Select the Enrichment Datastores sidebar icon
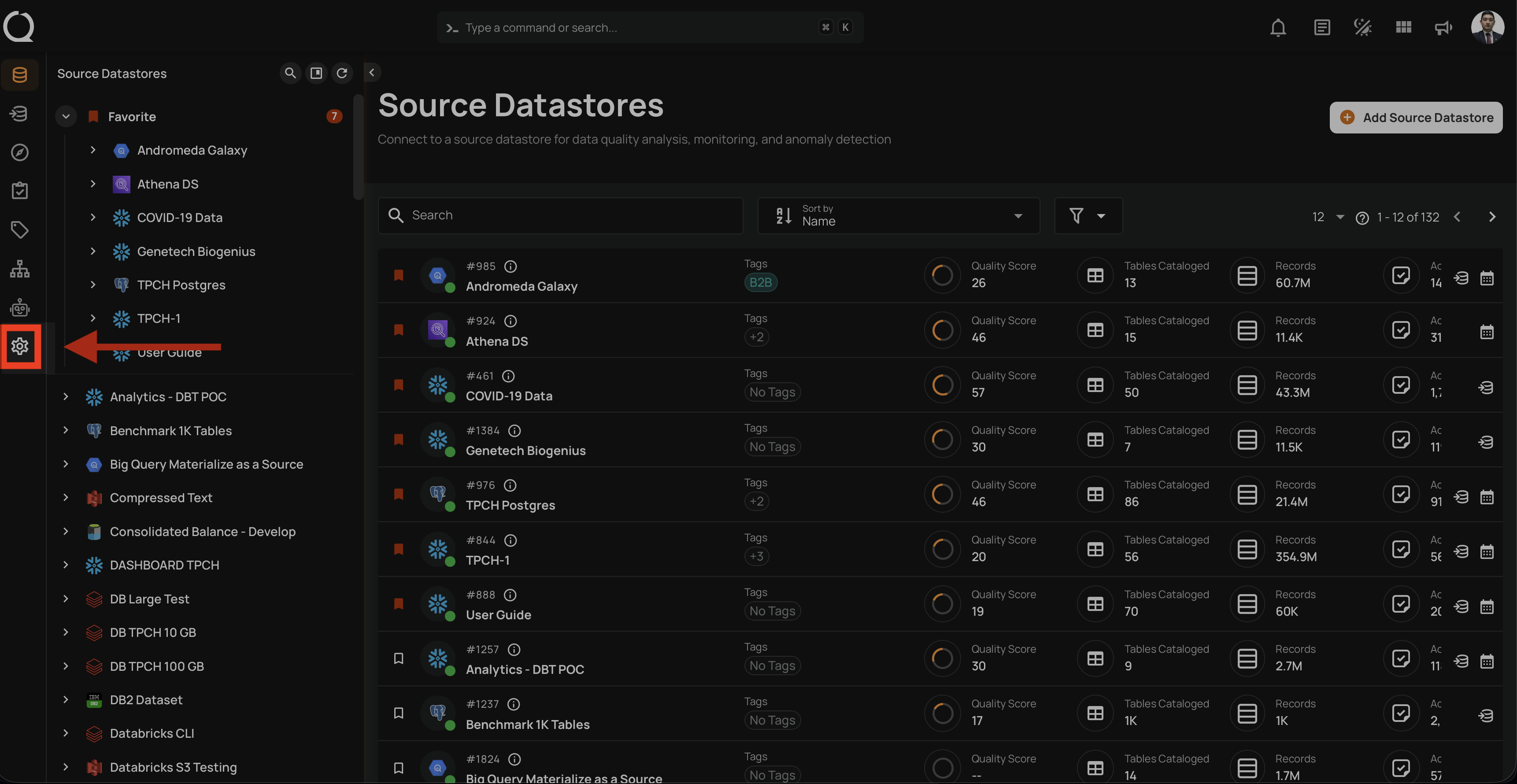Image resolution: width=1517 pixels, height=784 pixels. [x=19, y=113]
